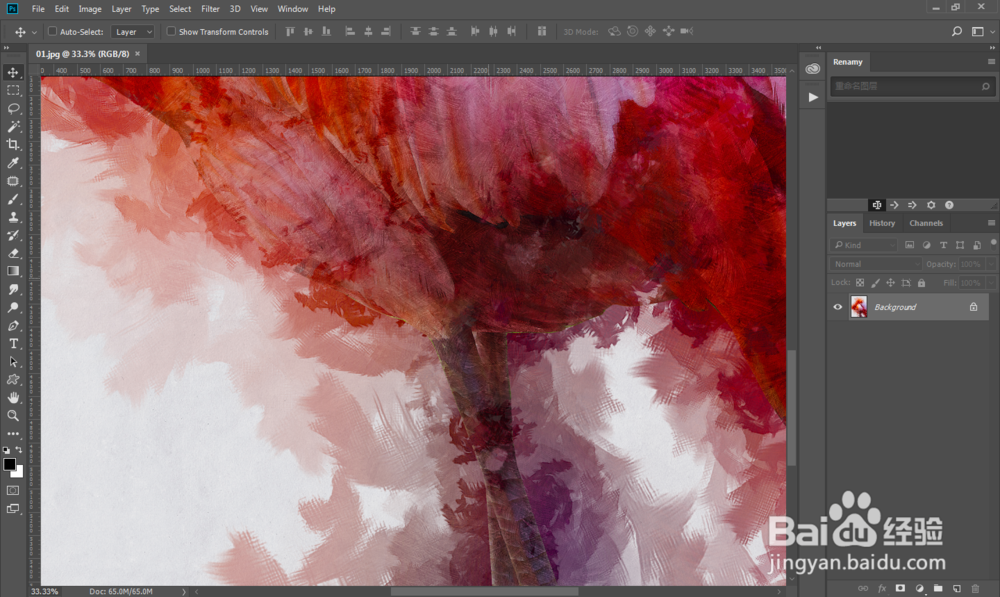This screenshot has width=1000, height=597.
Task: Open the Move tool preset picker arrow
Action: [34, 32]
